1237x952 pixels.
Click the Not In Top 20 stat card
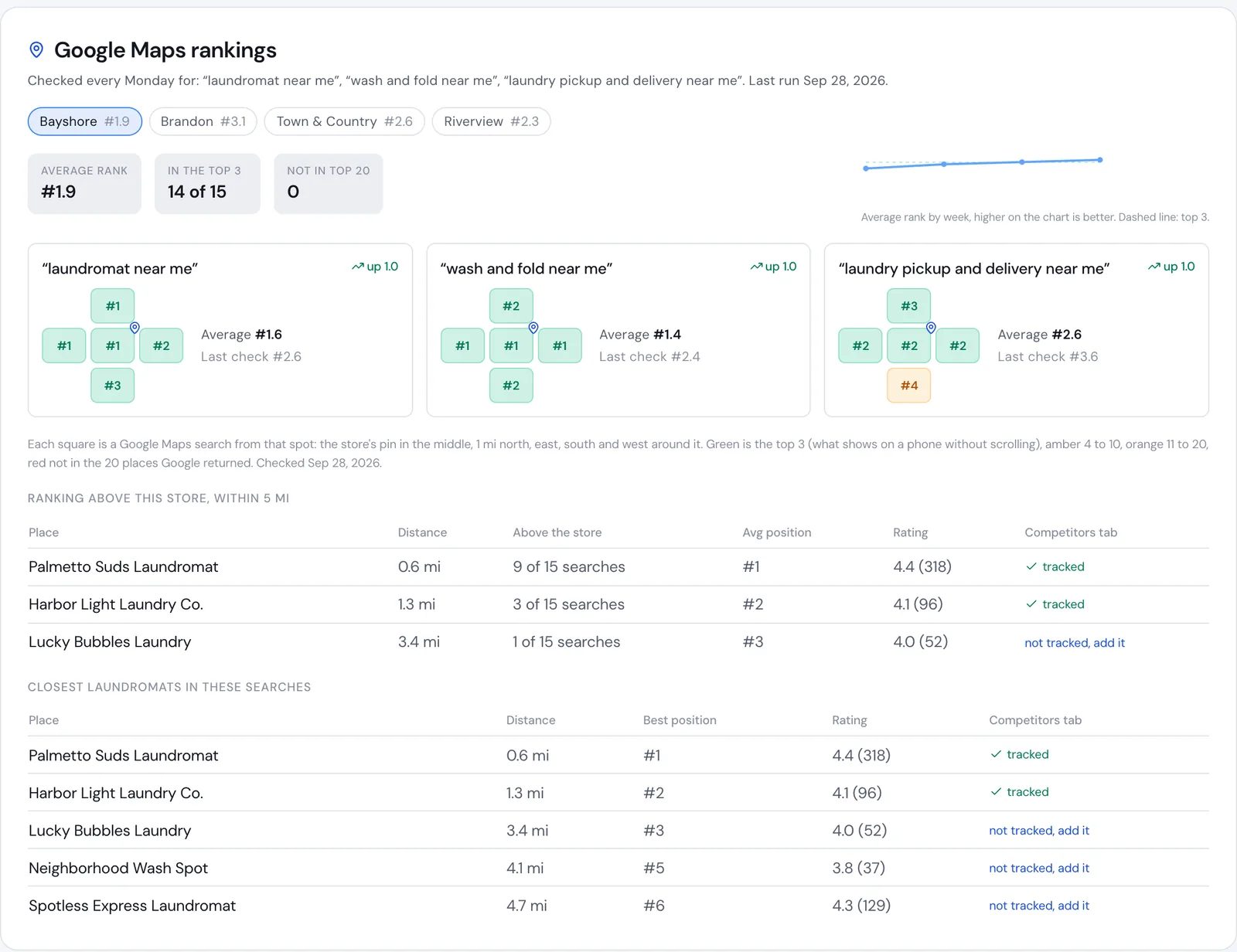tap(329, 184)
